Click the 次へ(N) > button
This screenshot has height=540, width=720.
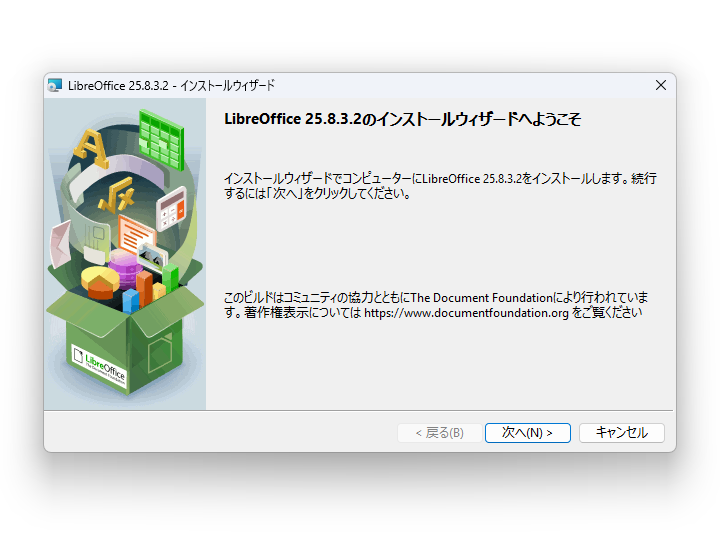pos(528,433)
